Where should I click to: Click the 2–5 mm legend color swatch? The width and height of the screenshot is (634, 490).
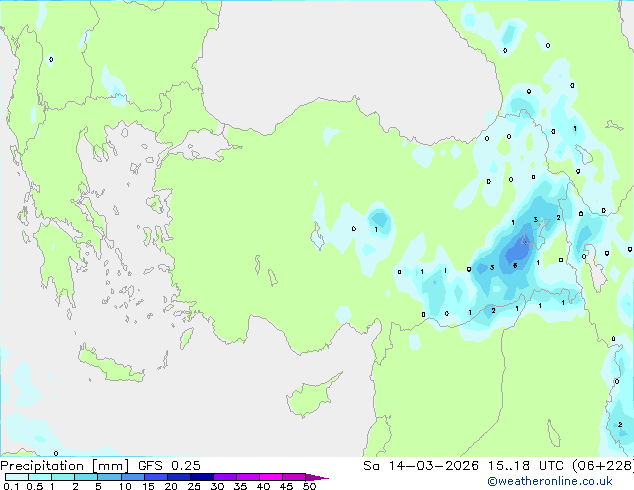point(86,477)
